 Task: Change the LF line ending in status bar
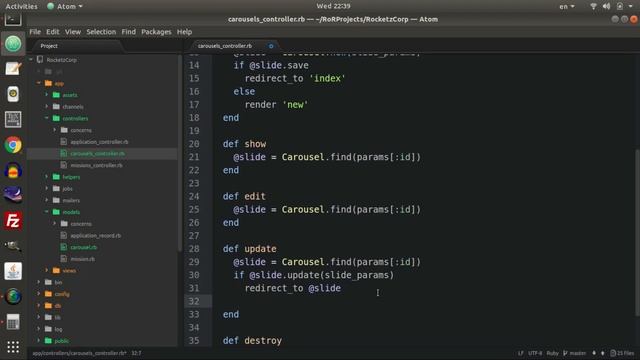(x=520, y=353)
